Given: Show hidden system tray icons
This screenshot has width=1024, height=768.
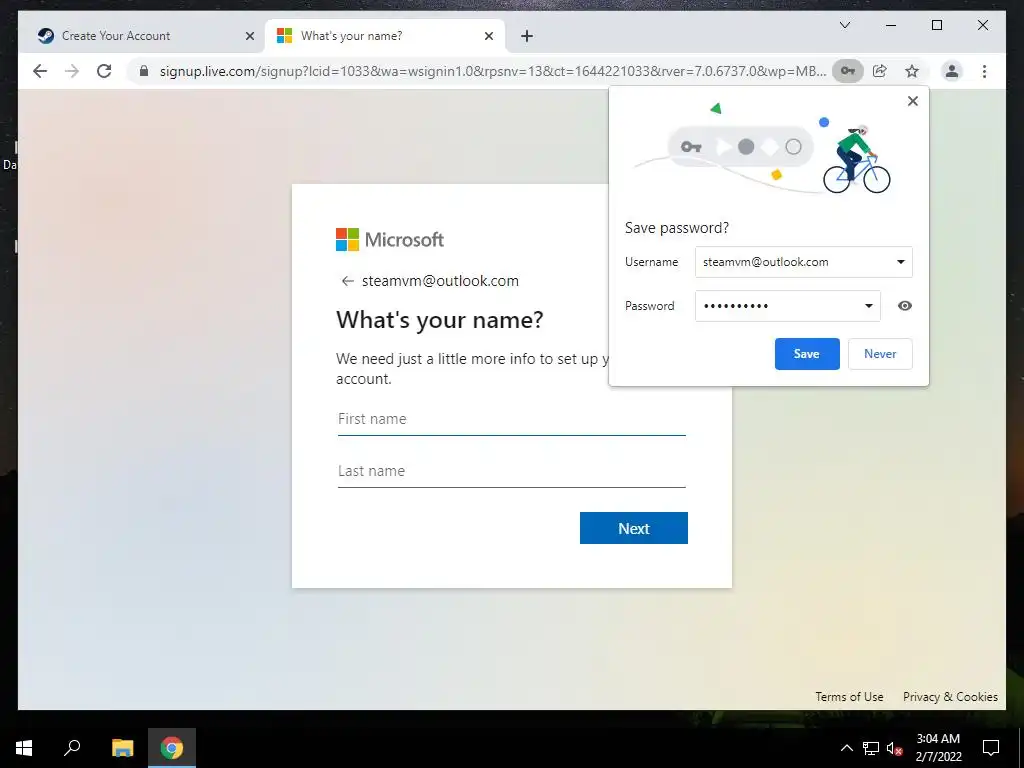Looking at the screenshot, I should click(846, 748).
